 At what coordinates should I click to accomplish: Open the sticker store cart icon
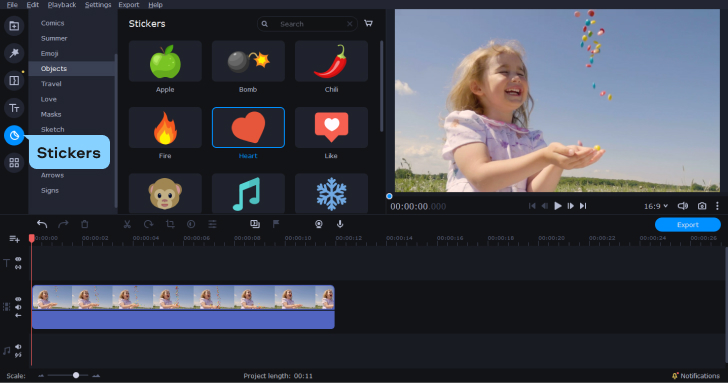(368, 23)
